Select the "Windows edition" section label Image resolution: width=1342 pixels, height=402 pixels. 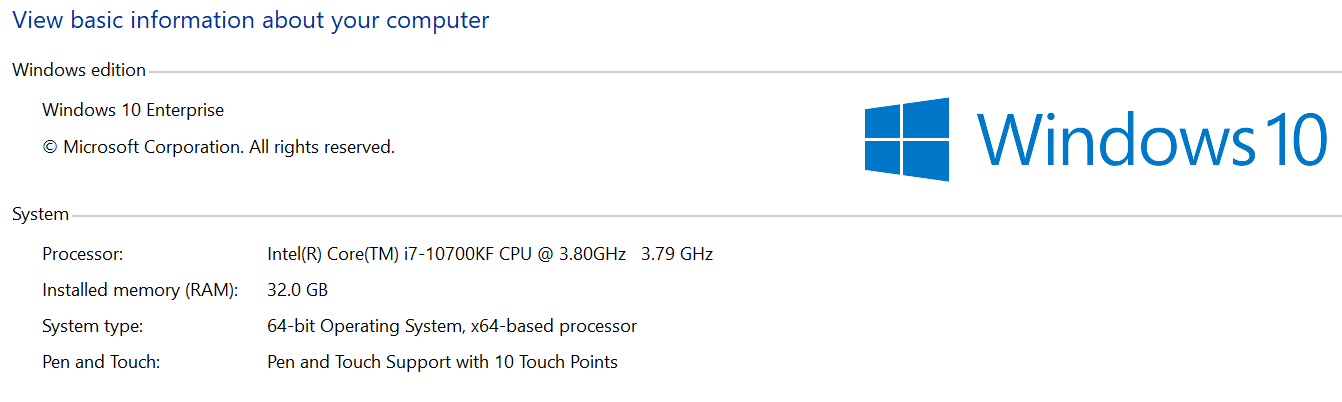(79, 70)
